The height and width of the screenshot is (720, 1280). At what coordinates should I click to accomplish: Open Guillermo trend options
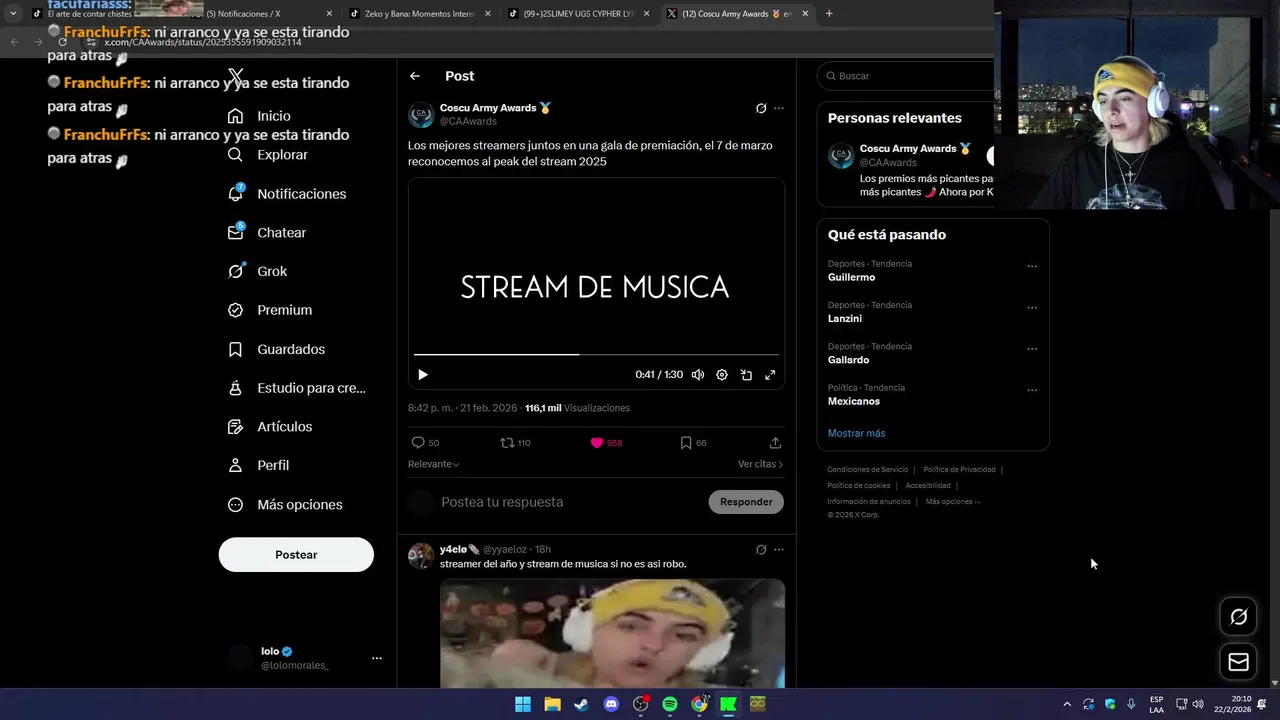click(x=1032, y=267)
